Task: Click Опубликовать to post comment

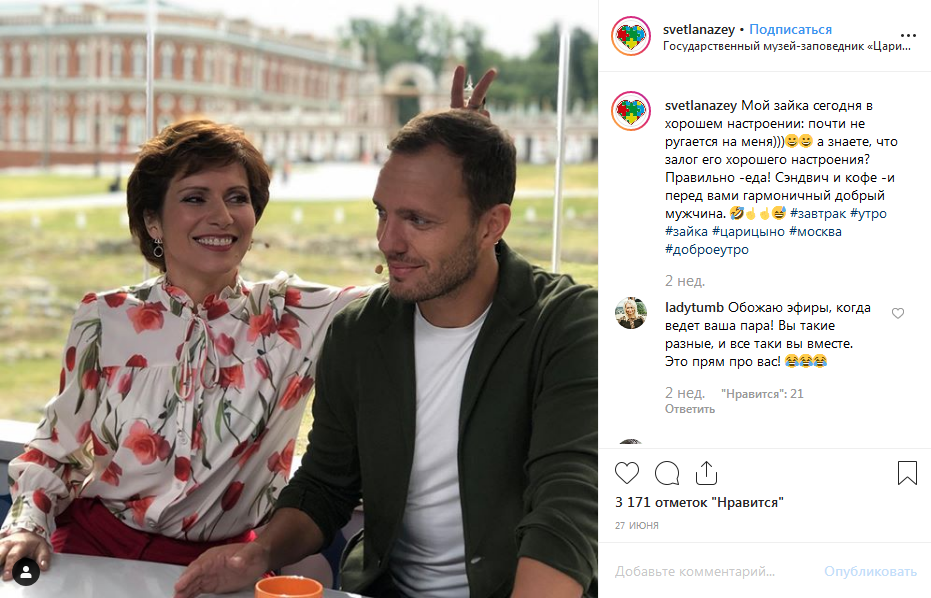Action: pos(870,571)
